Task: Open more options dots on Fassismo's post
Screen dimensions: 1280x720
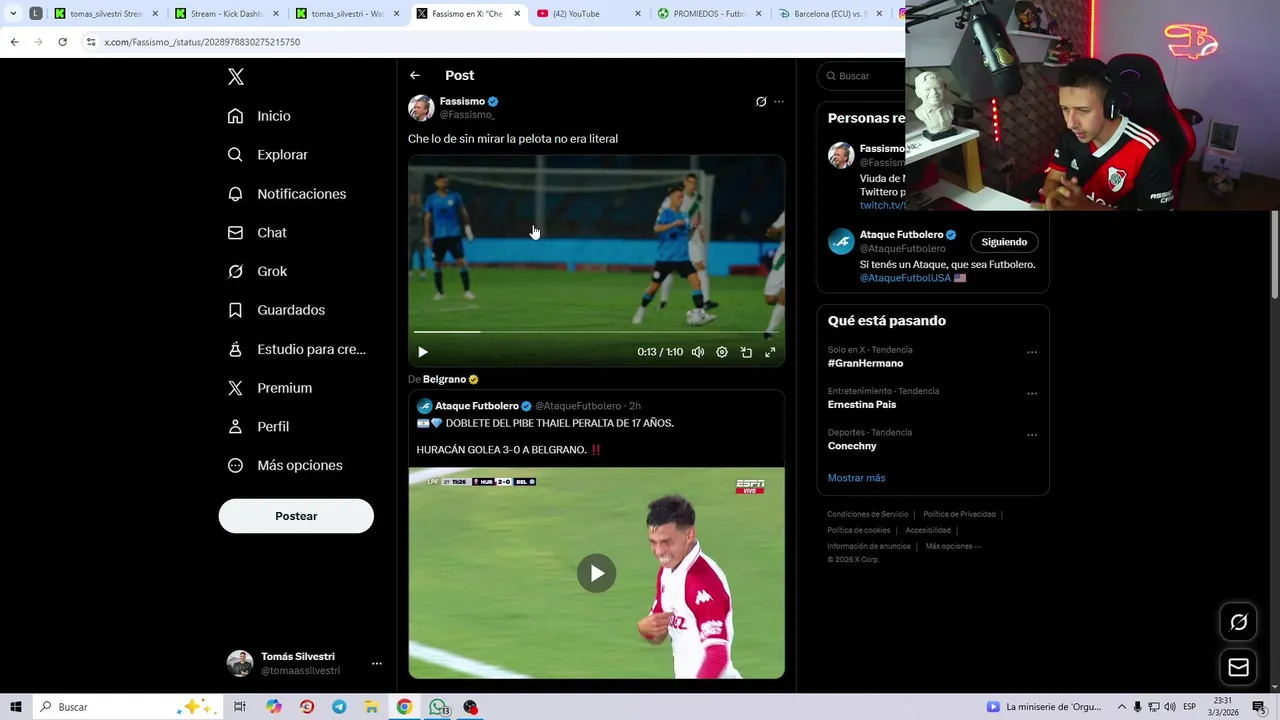Action: tap(779, 102)
